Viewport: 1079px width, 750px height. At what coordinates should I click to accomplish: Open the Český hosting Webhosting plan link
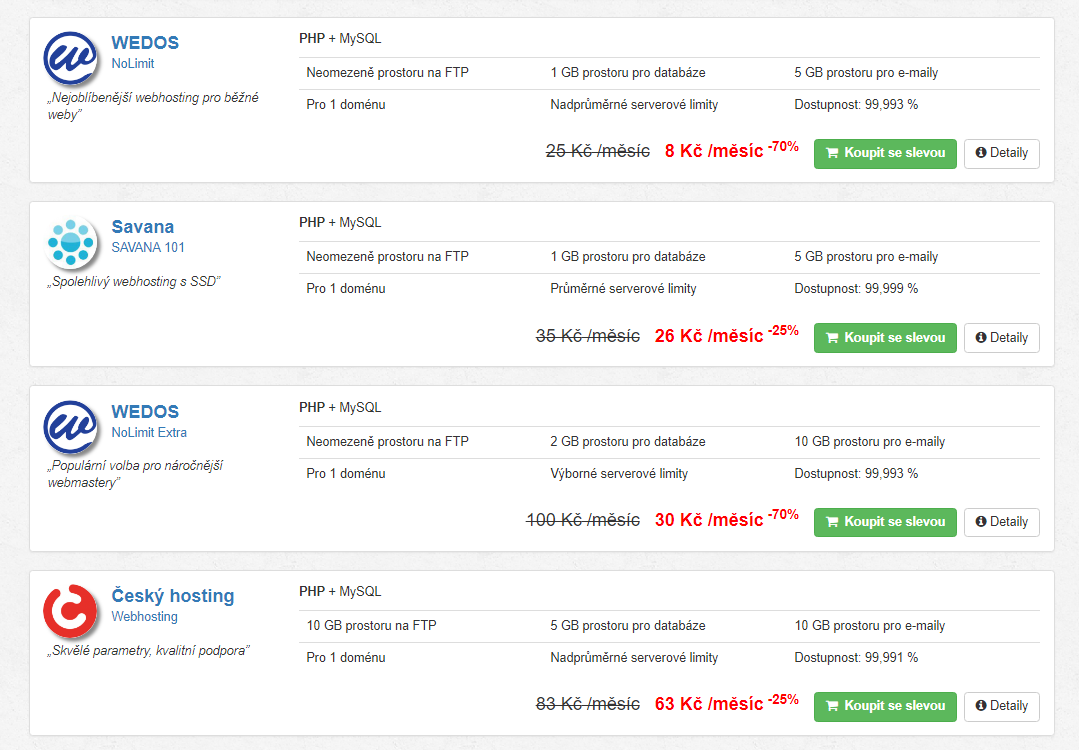(144, 616)
